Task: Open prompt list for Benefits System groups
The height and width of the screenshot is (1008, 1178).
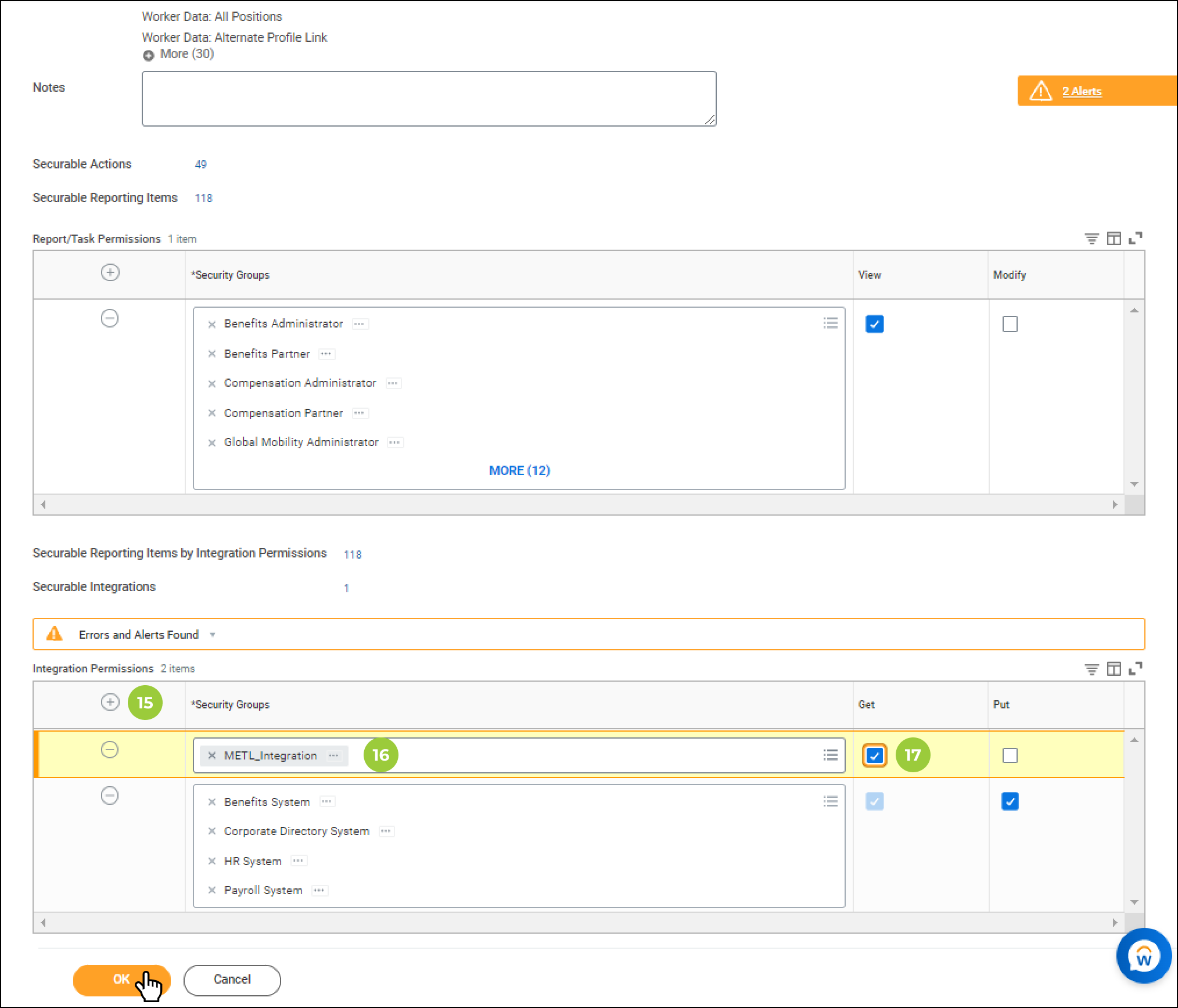Action: (x=830, y=801)
